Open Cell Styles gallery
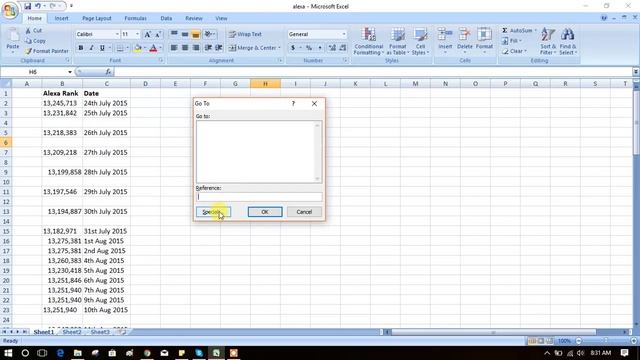Viewport: 640px width, 360px height. 420,41
